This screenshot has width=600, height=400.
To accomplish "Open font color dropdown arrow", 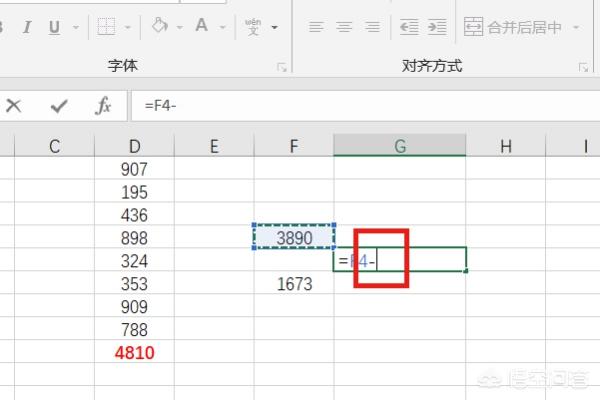I will 222,27.
